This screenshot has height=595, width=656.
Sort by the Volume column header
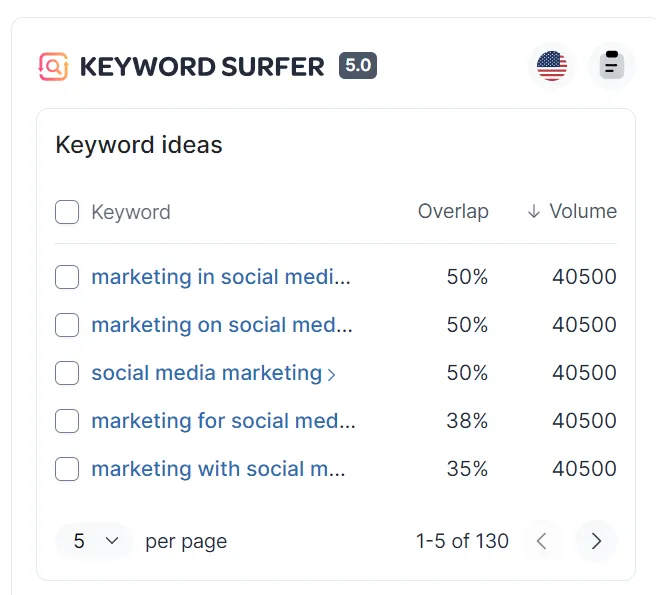click(x=583, y=211)
